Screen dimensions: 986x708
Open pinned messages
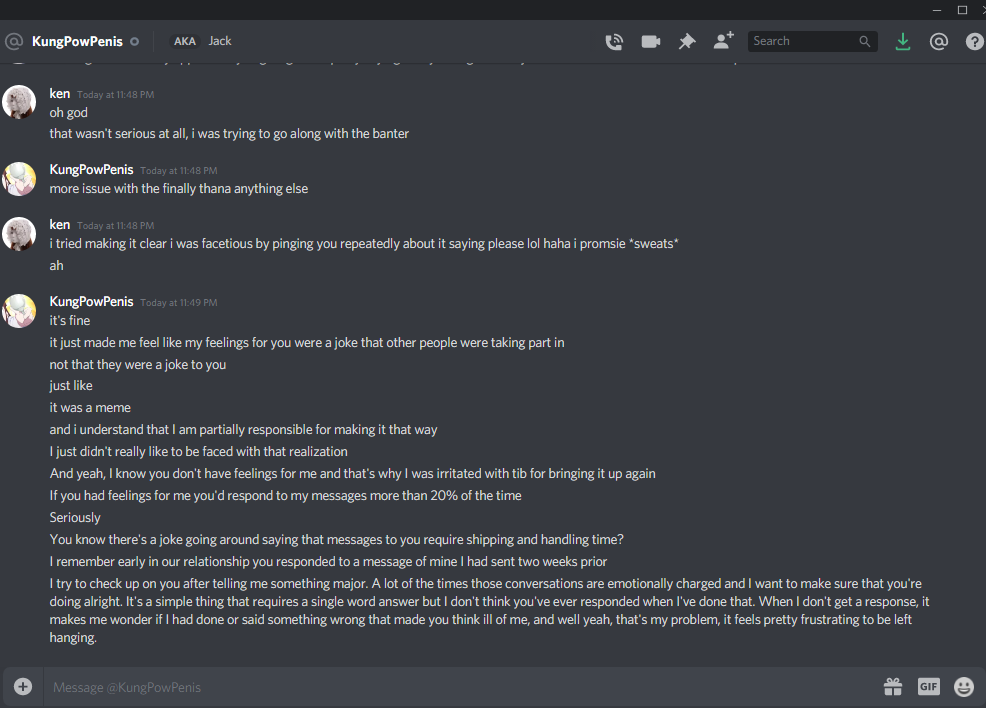687,41
